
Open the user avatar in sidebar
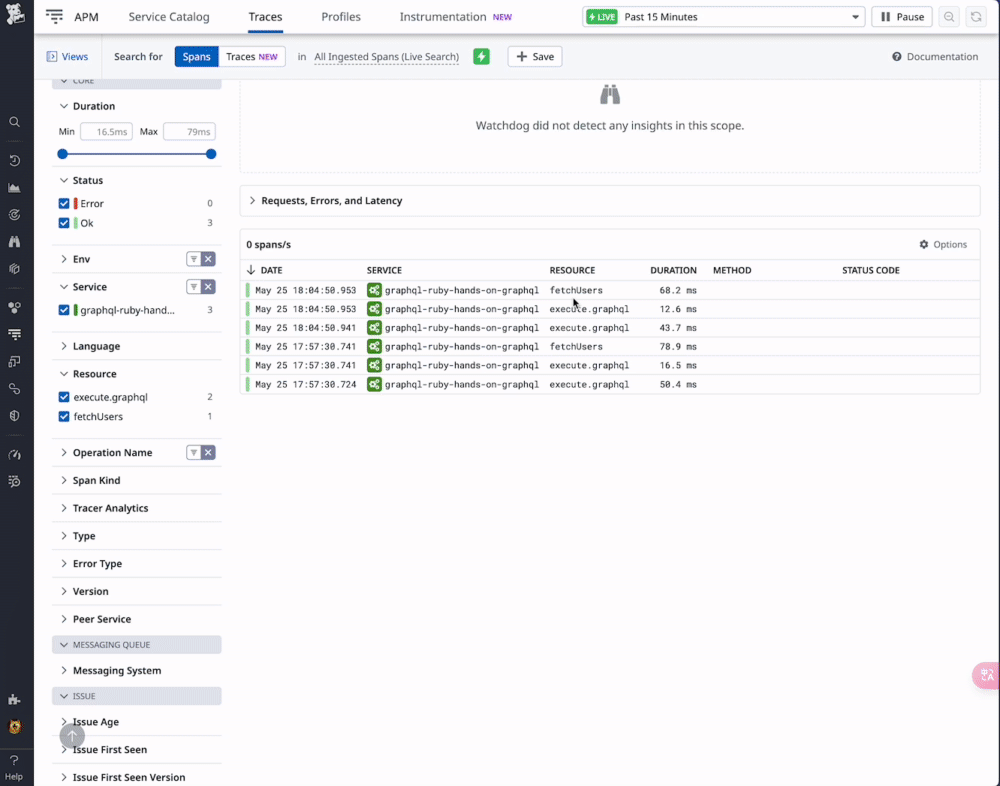[x=14, y=727]
